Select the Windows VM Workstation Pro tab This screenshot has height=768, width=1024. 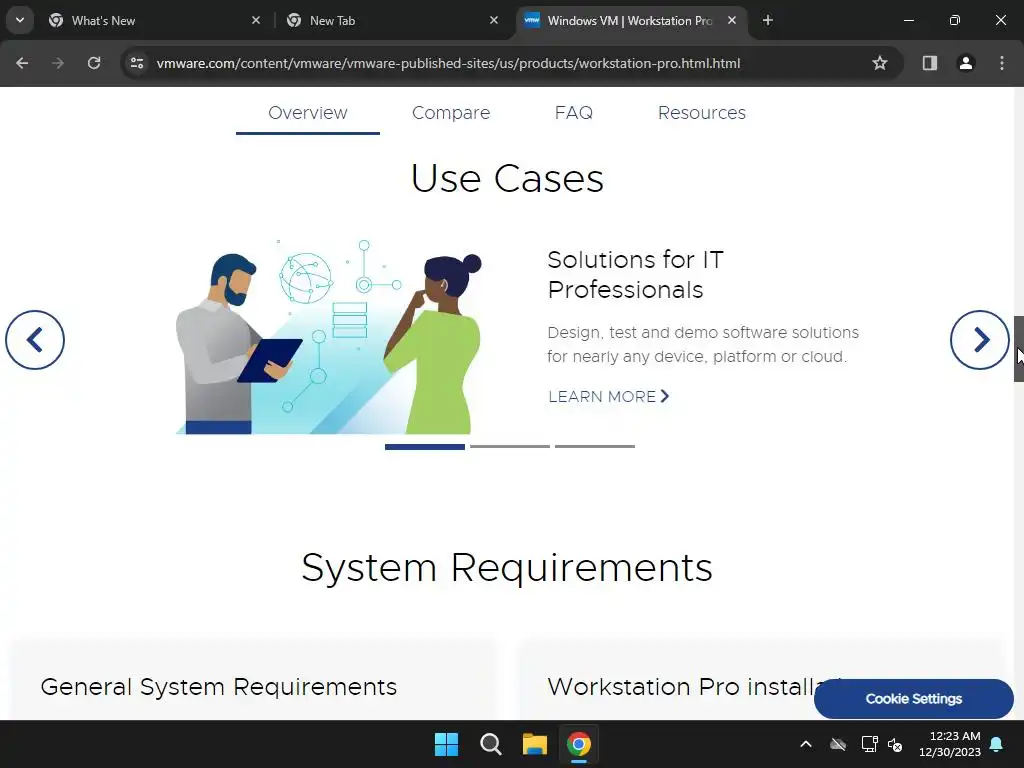pyautogui.click(x=630, y=20)
